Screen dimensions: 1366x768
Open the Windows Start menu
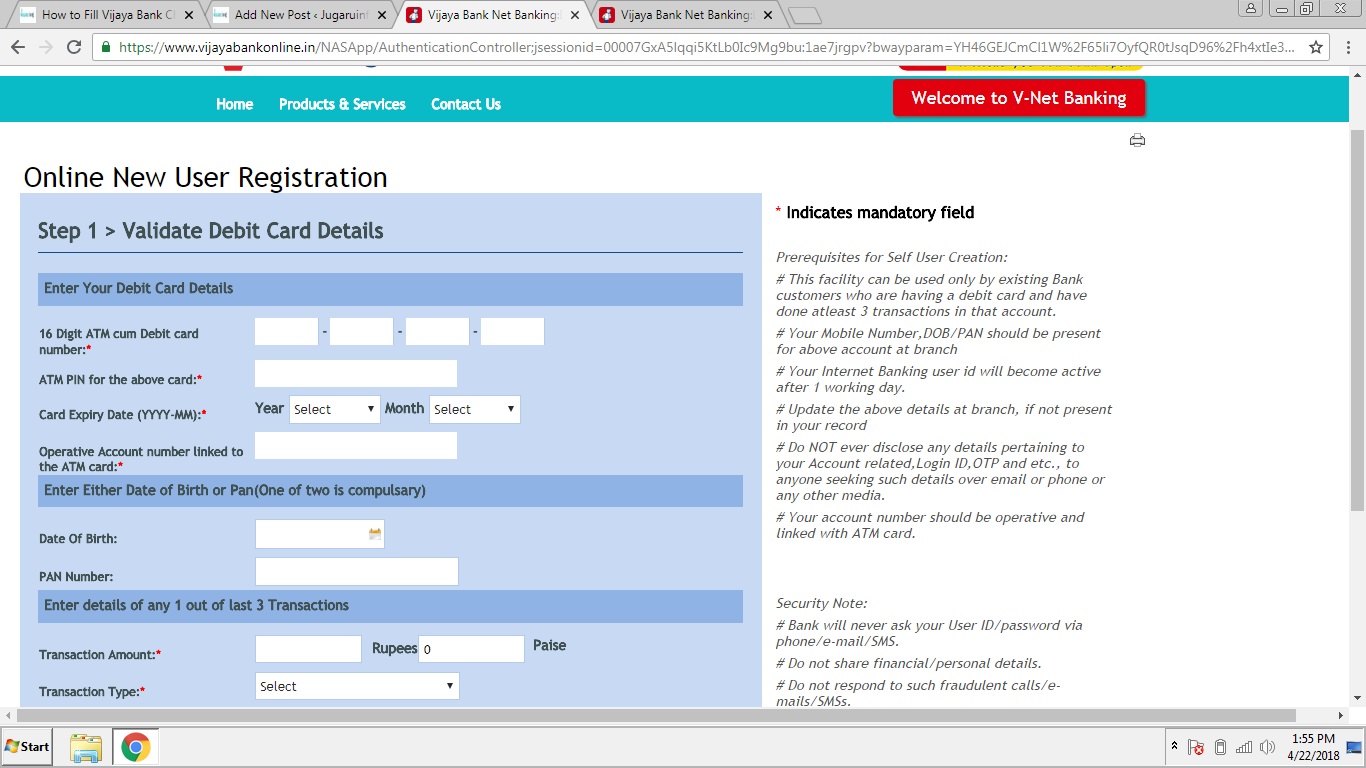pos(27,747)
